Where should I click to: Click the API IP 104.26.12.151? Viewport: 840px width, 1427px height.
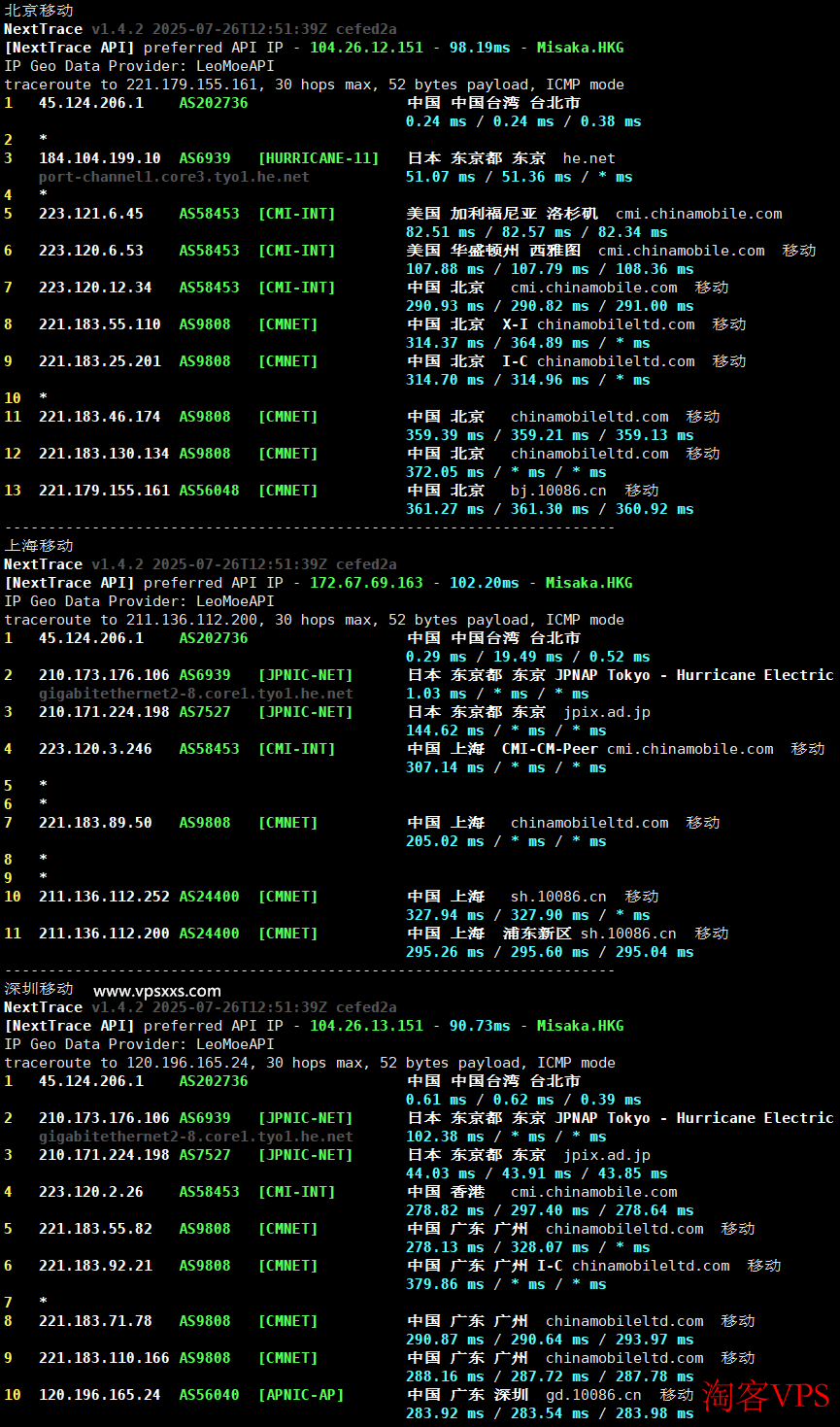coord(366,48)
